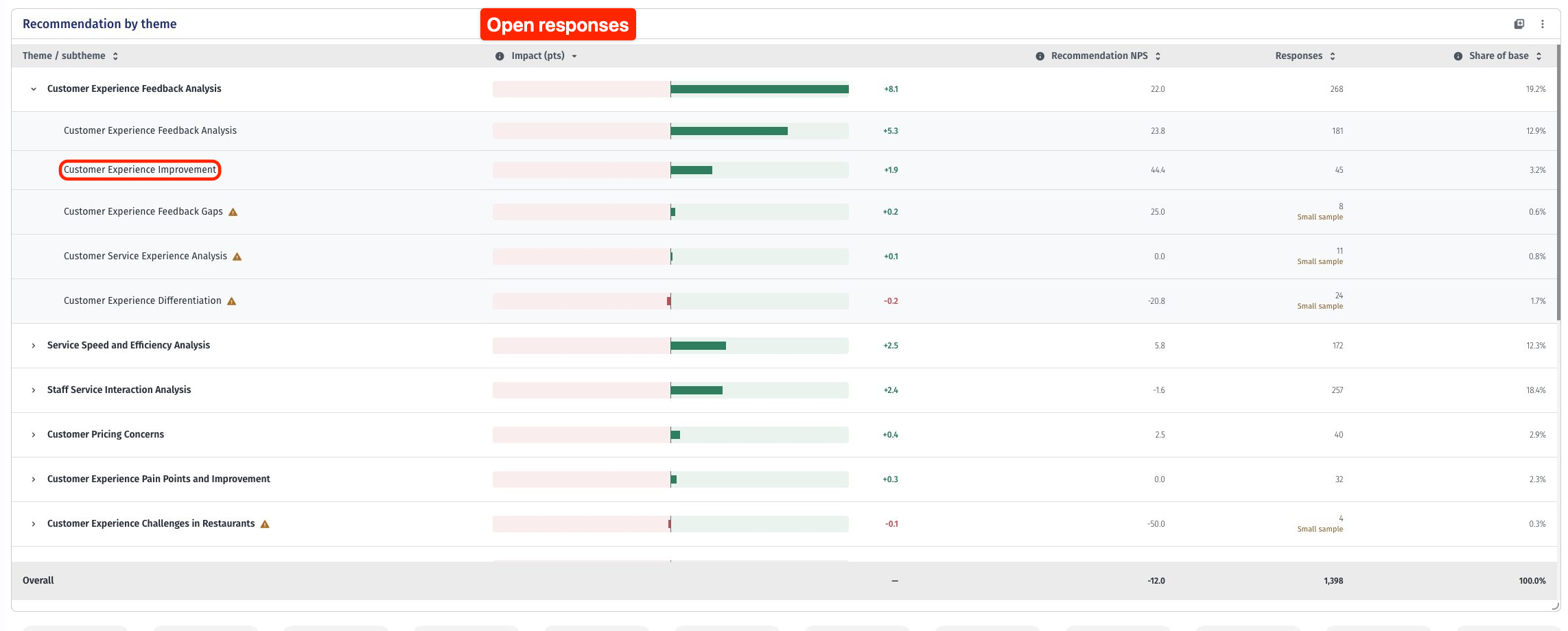The image size is (1568, 631).
Task: Sort by Theme / subtheme column
Action: point(115,56)
